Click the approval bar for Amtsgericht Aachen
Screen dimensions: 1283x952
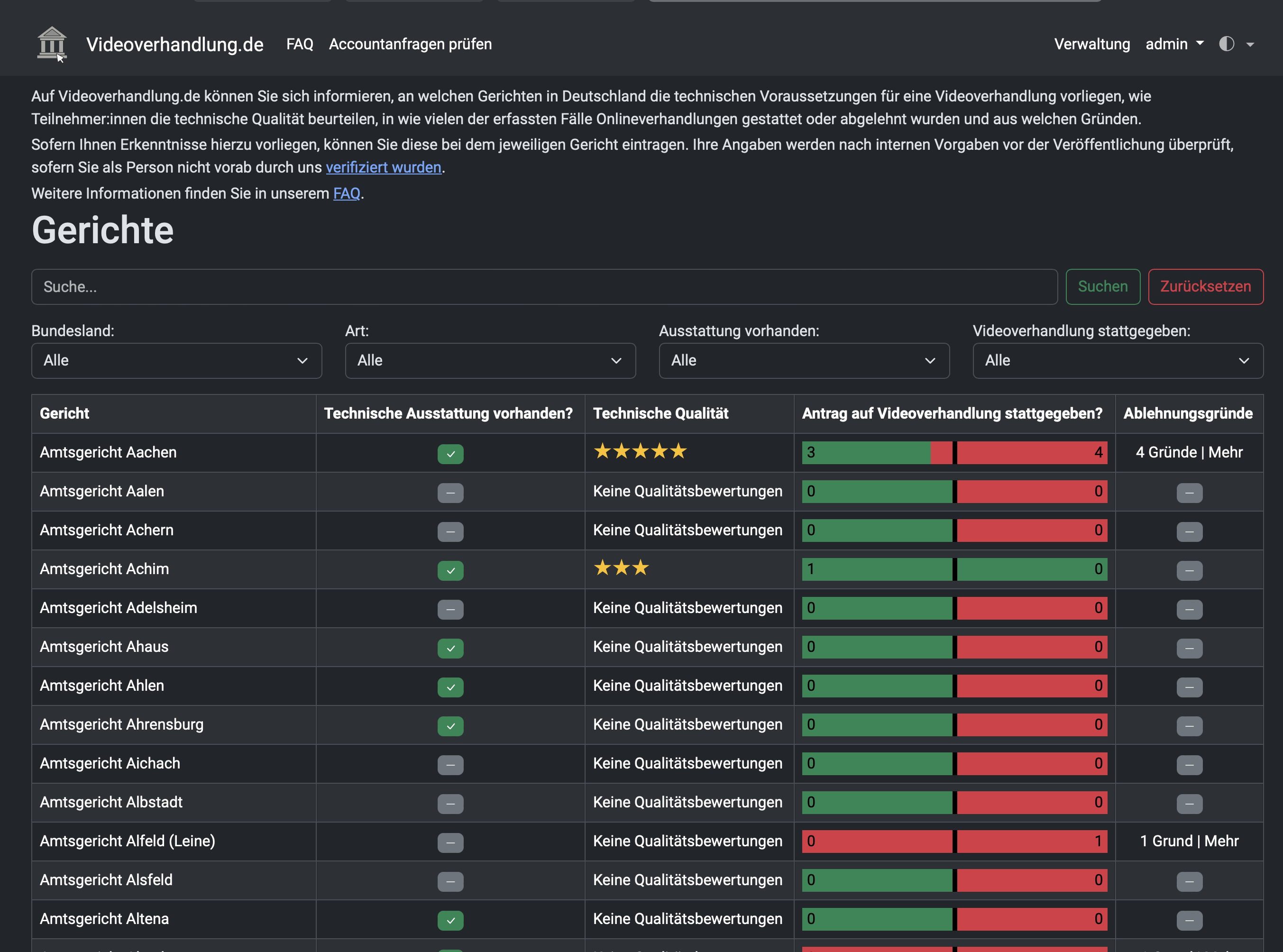pyautogui.click(x=954, y=452)
